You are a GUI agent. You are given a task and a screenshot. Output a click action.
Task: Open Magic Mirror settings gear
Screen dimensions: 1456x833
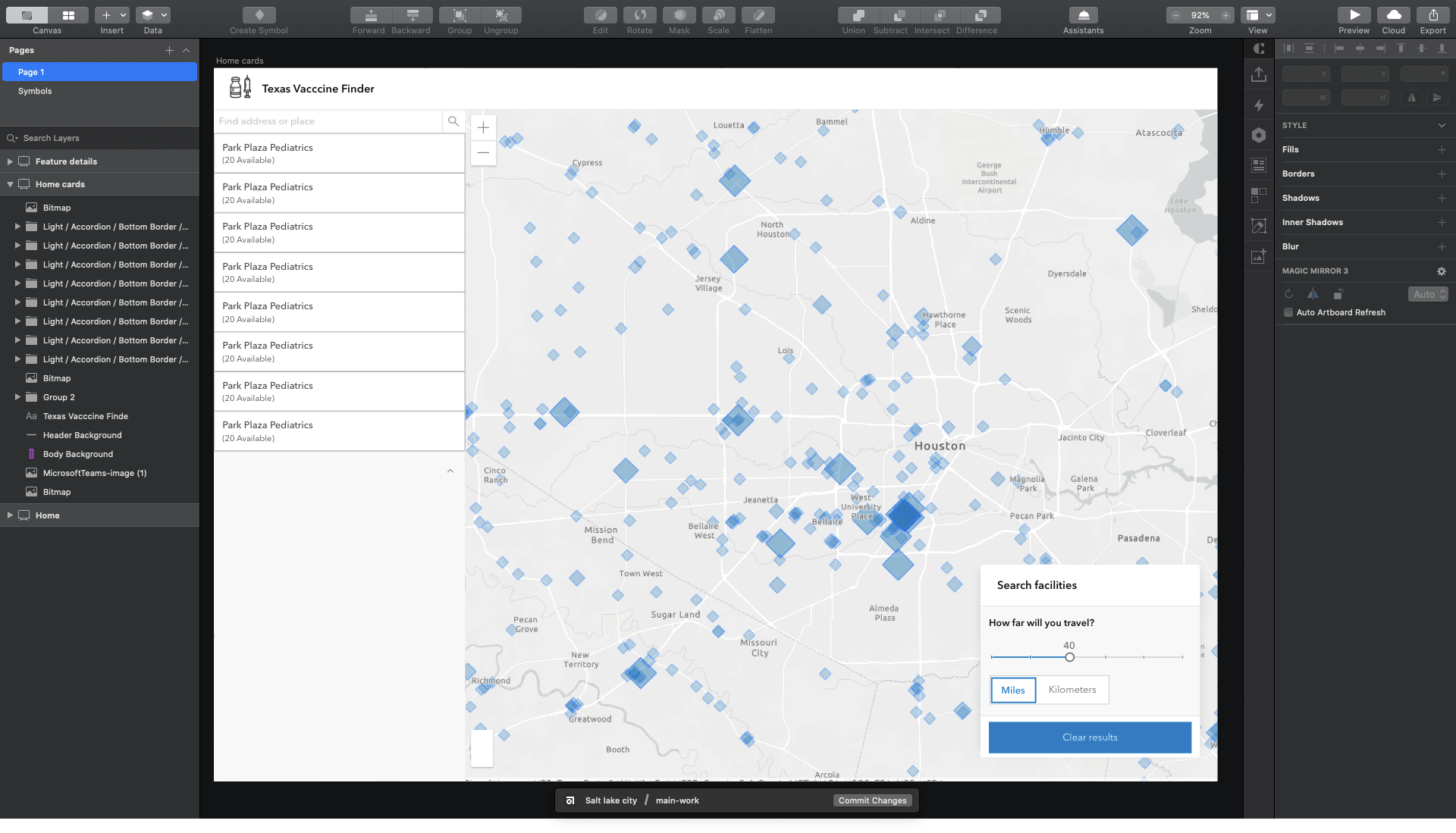point(1441,271)
